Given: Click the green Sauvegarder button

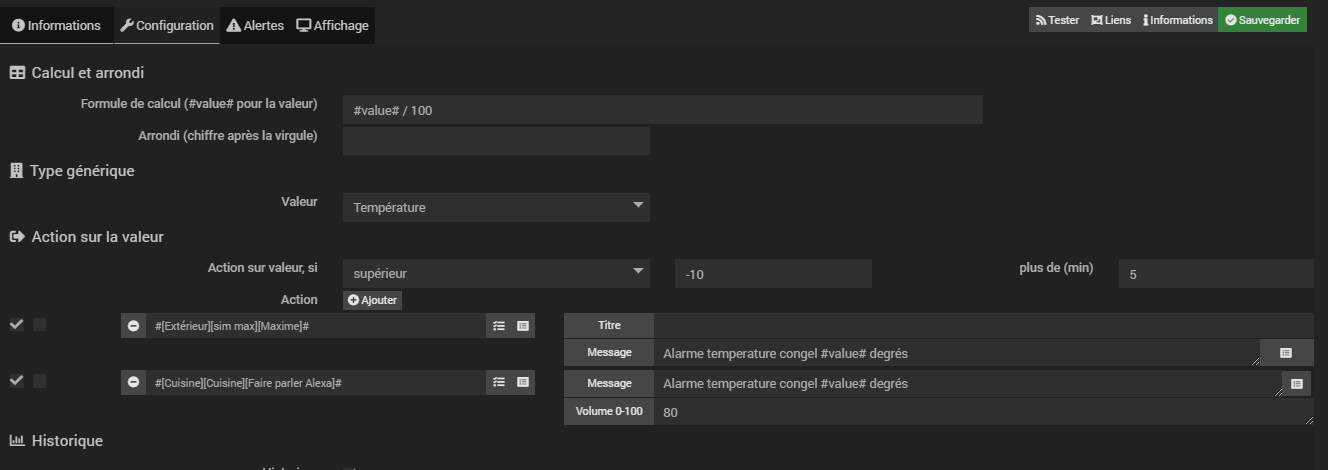Looking at the screenshot, I should [1262, 20].
